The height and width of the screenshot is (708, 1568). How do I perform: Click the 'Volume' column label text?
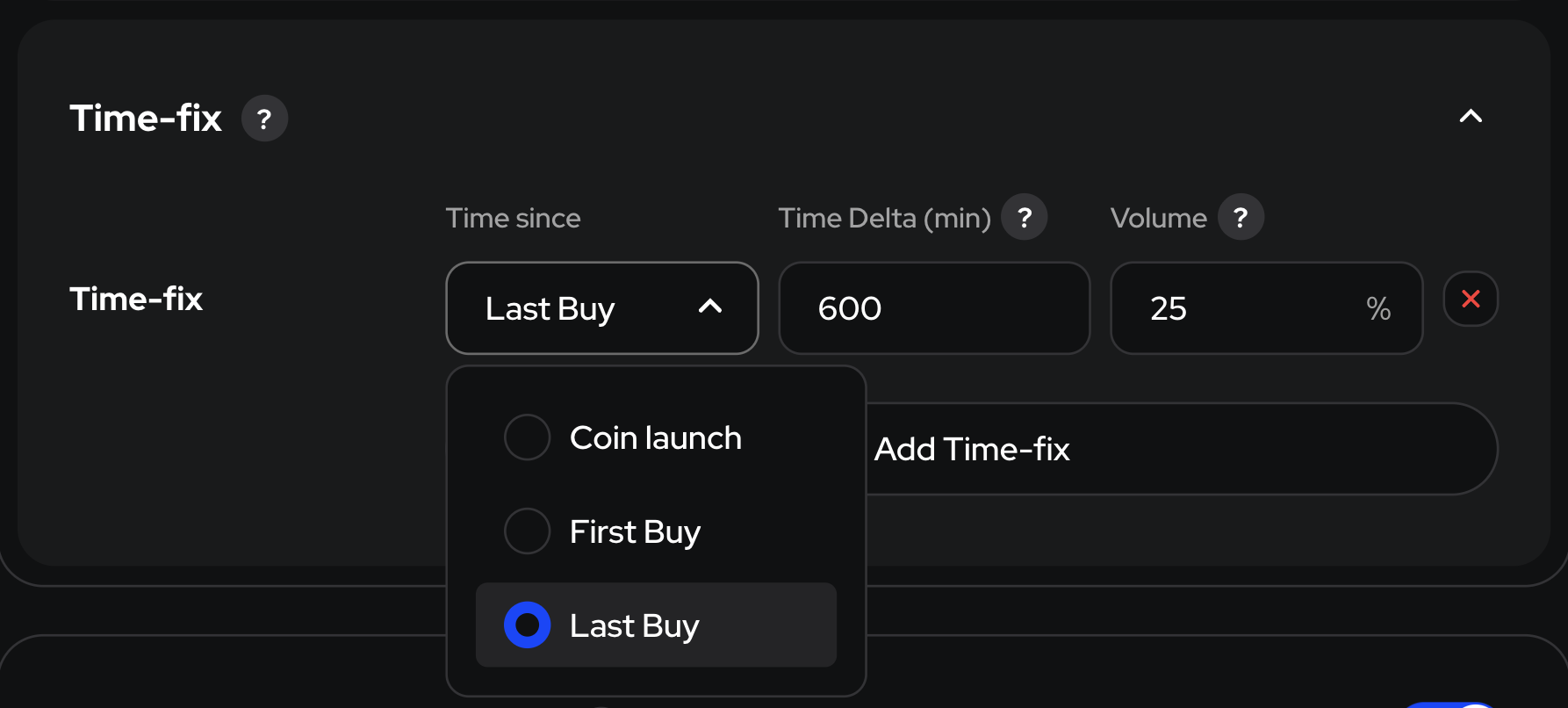(1158, 218)
